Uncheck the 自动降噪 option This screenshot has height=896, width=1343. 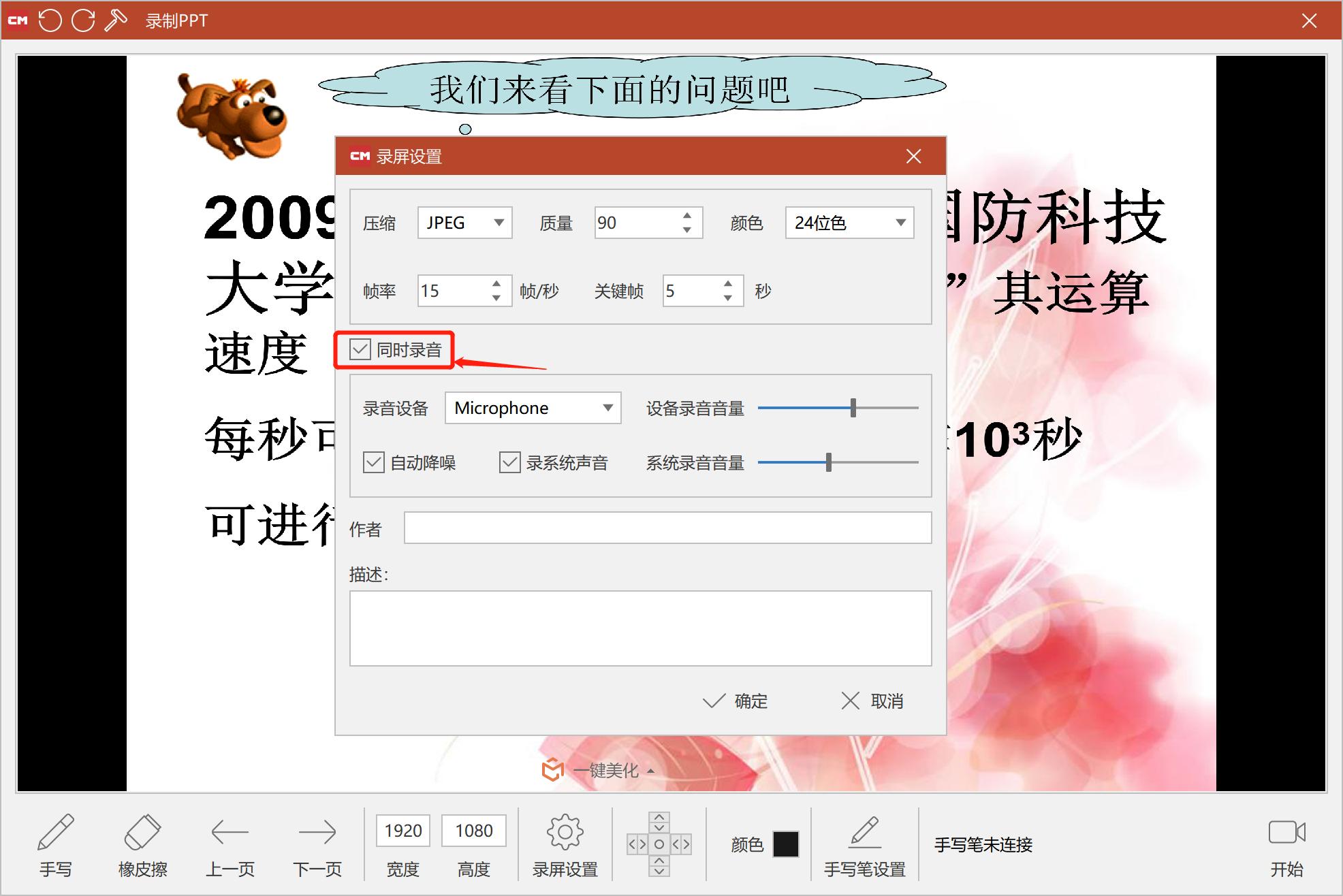tap(373, 462)
